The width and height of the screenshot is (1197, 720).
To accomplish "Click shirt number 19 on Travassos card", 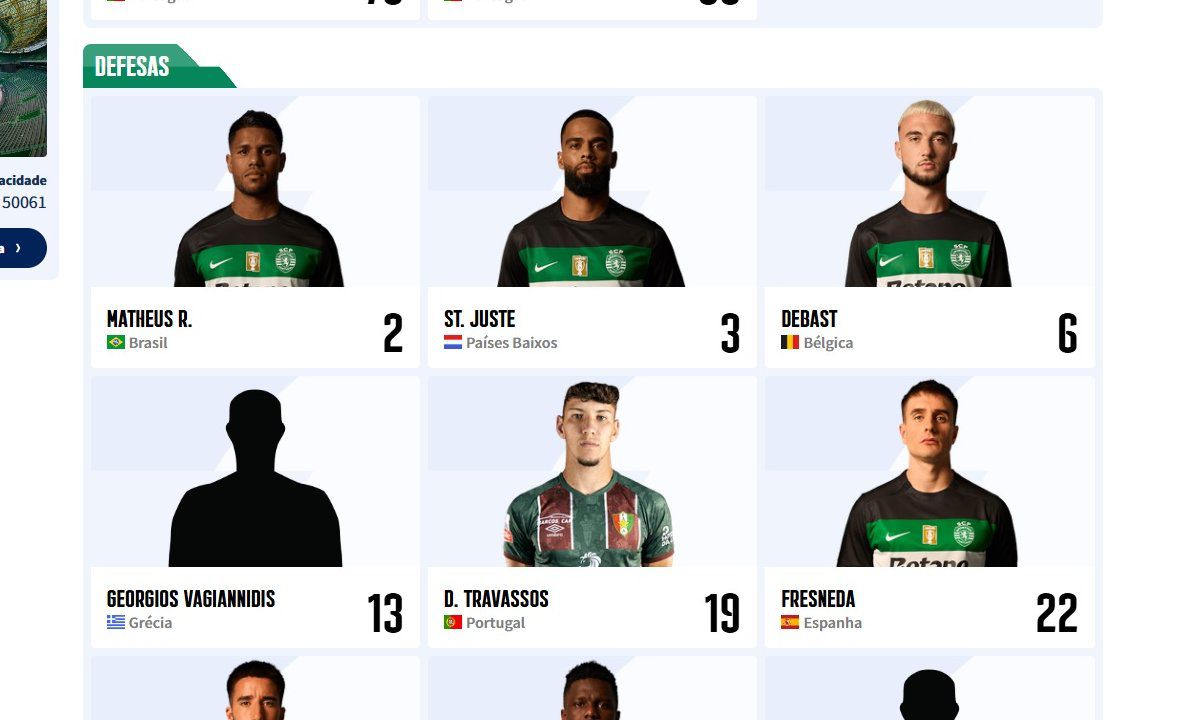I will (721, 612).
